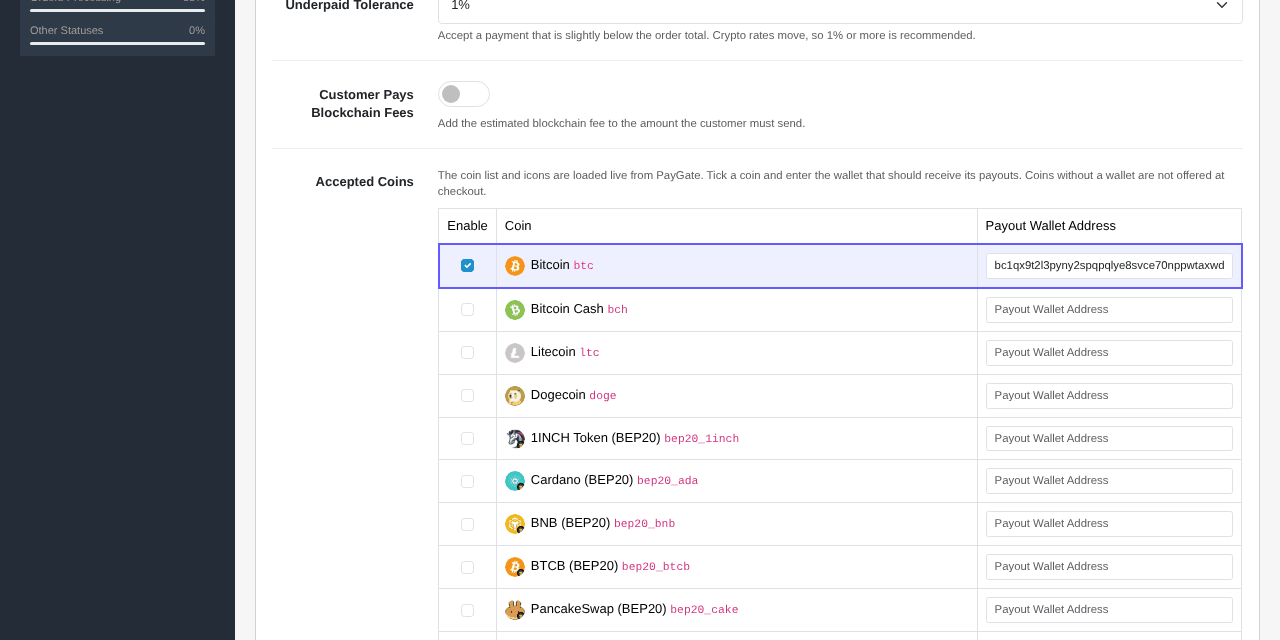Screen dimensions: 1280x640
Task: Click the Other Statuses progress bar
Action: (117, 43)
